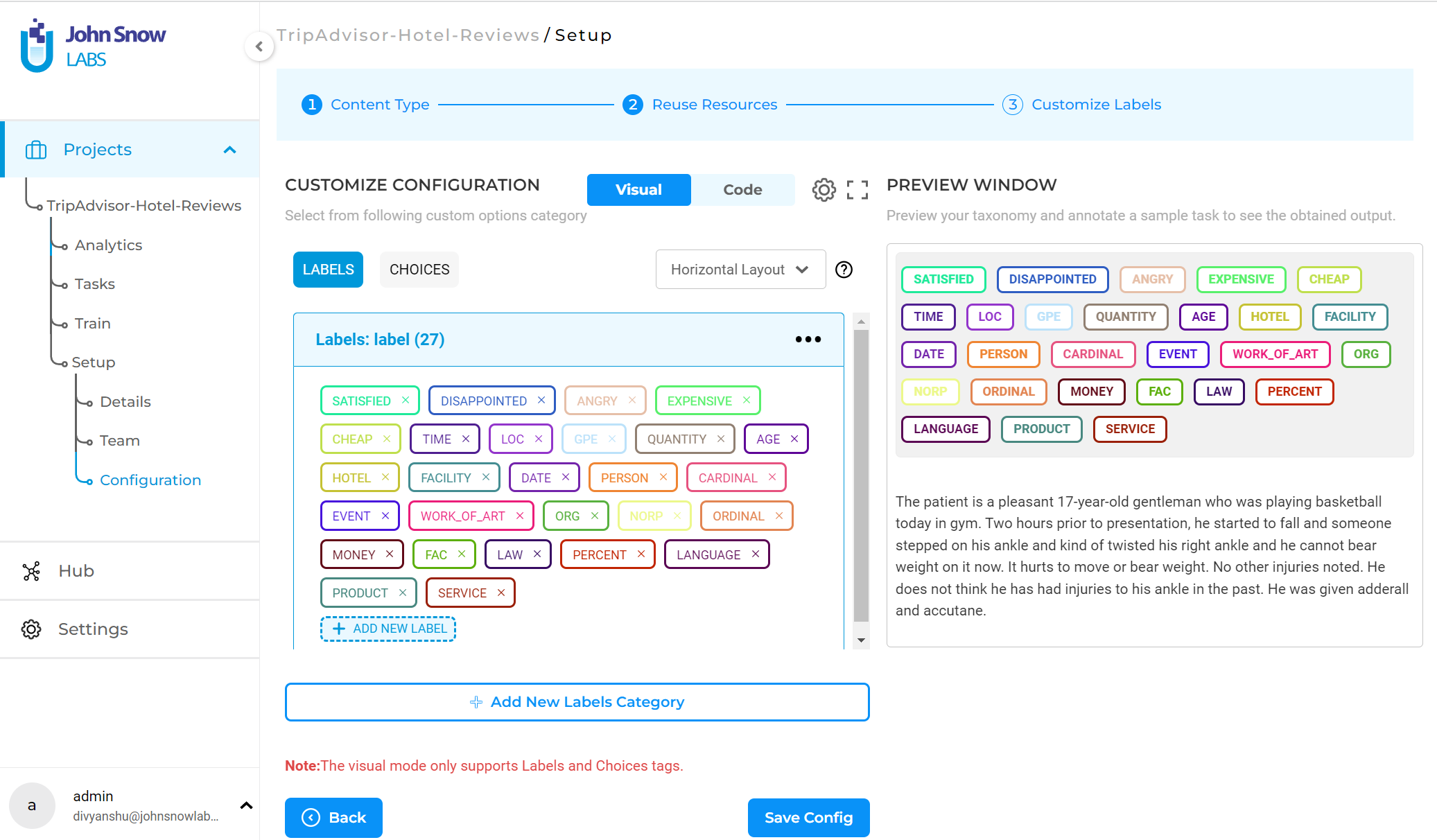Click the scrollbar up arrow
Image resolution: width=1437 pixels, height=840 pixels.
click(861, 322)
